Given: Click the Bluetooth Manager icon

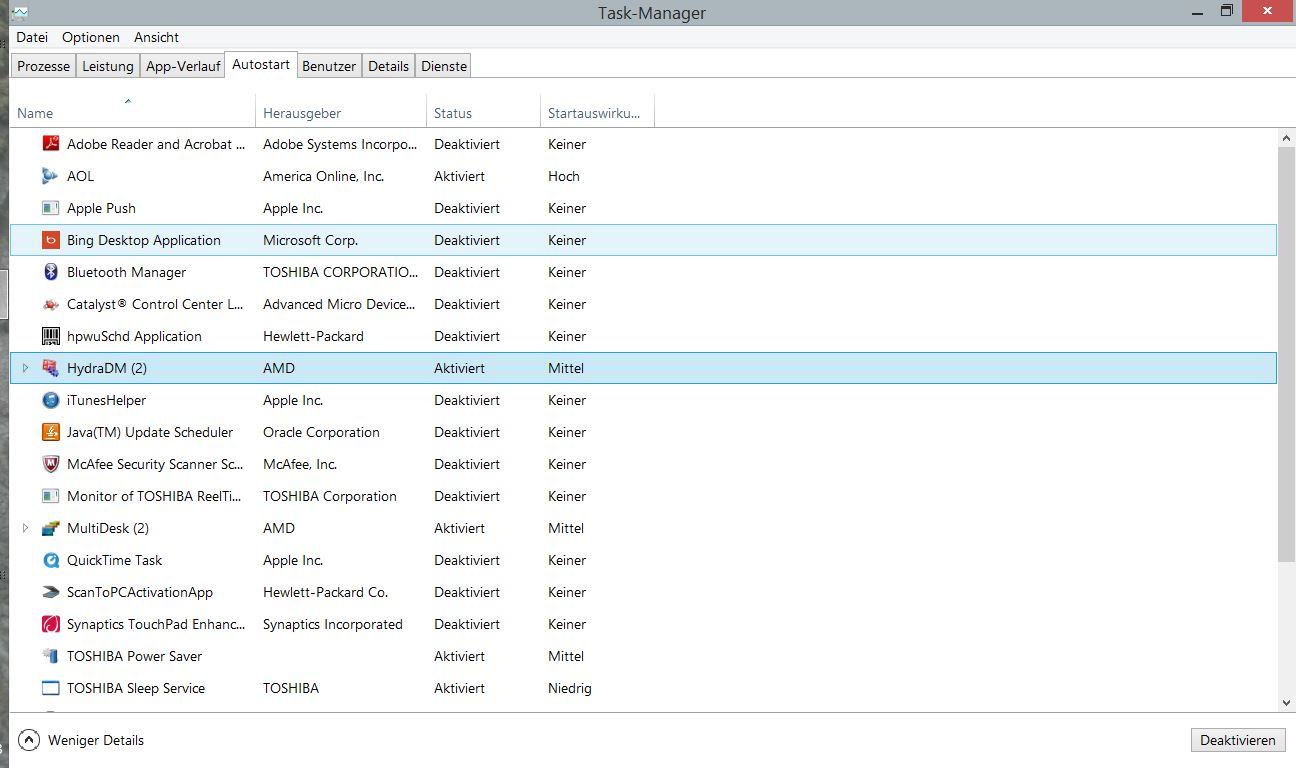Looking at the screenshot, I should pos(51,272).
